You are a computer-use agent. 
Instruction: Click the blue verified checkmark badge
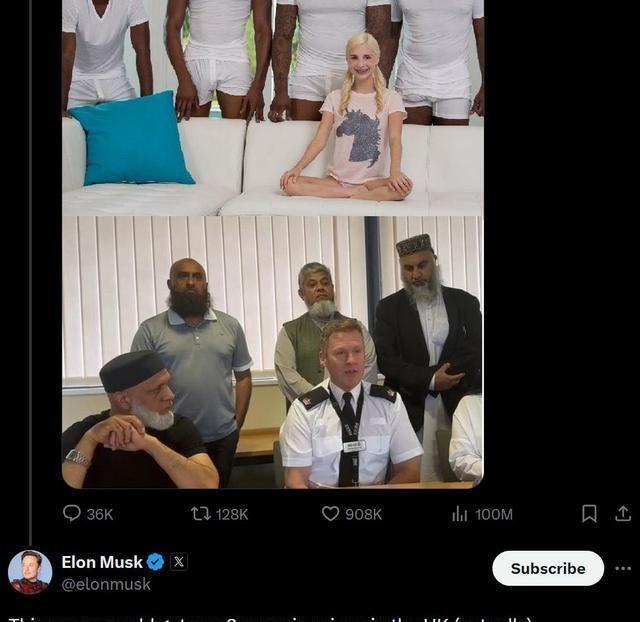[x=156, y=562]
